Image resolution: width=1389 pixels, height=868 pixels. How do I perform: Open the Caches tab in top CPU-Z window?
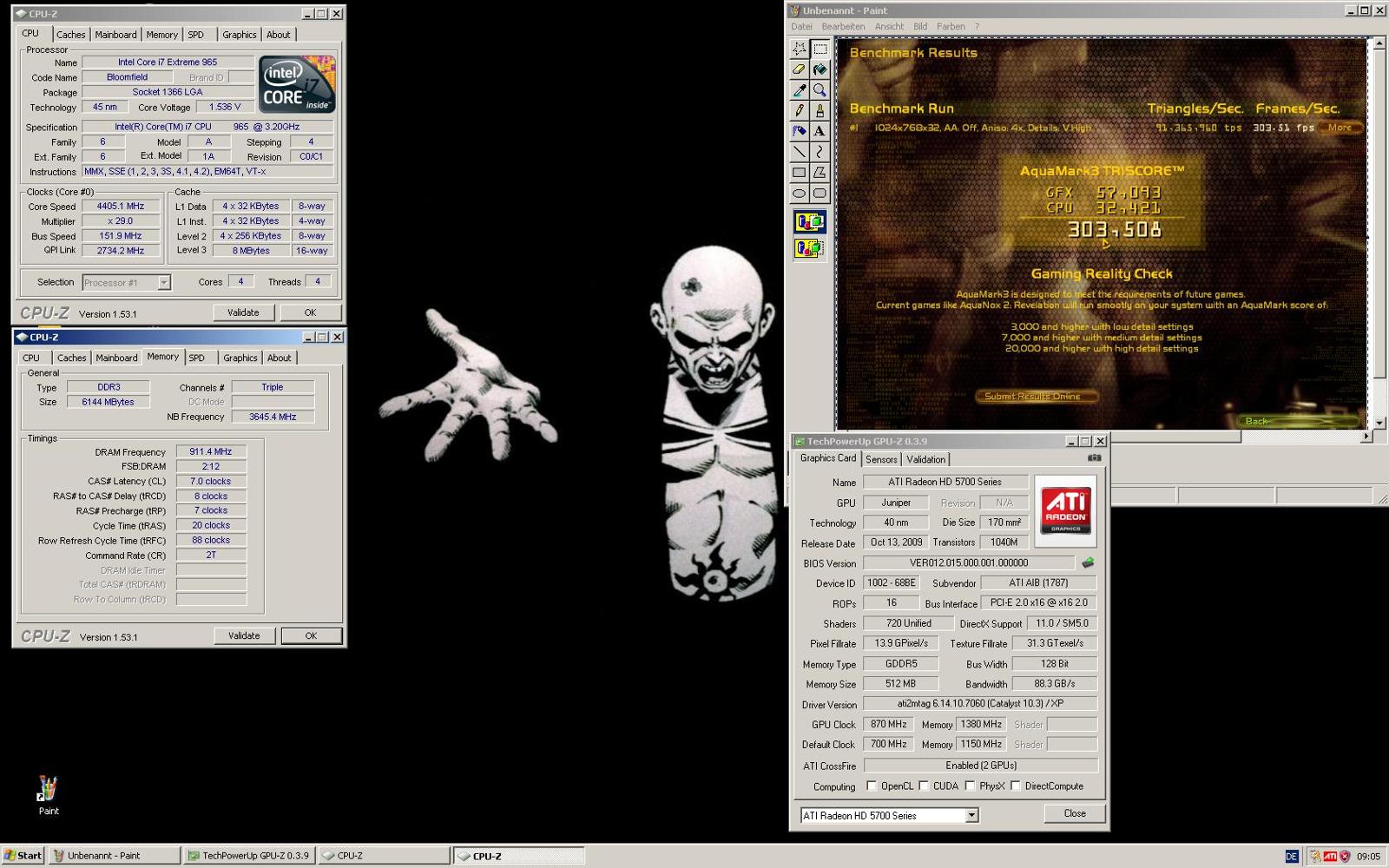click(71, 35)
